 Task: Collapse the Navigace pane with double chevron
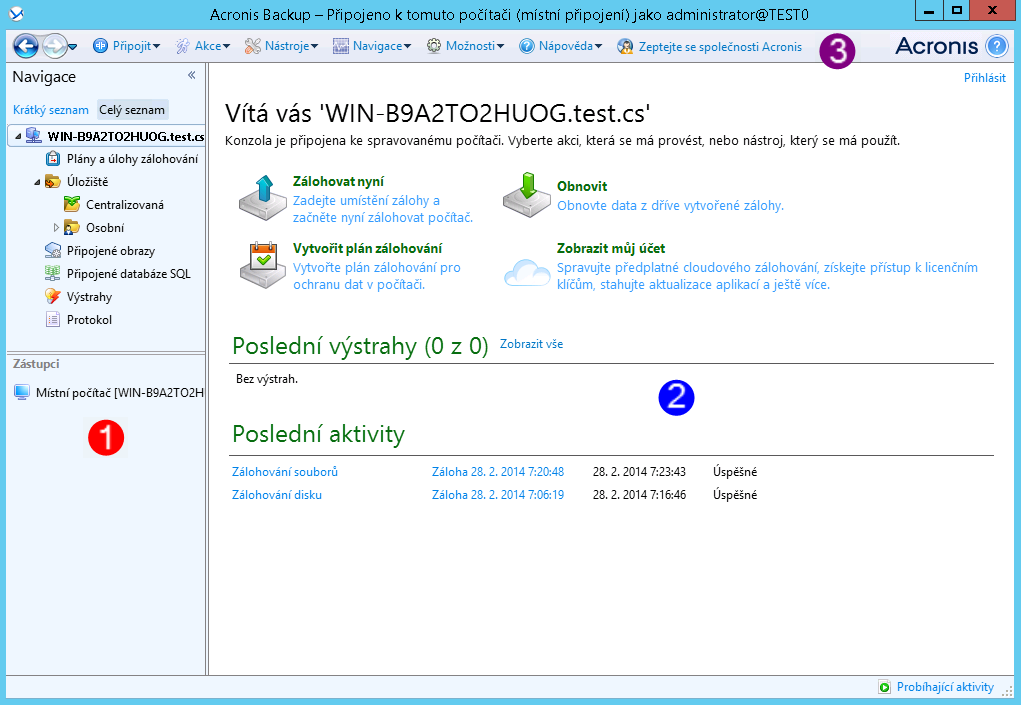coord(191,75)
